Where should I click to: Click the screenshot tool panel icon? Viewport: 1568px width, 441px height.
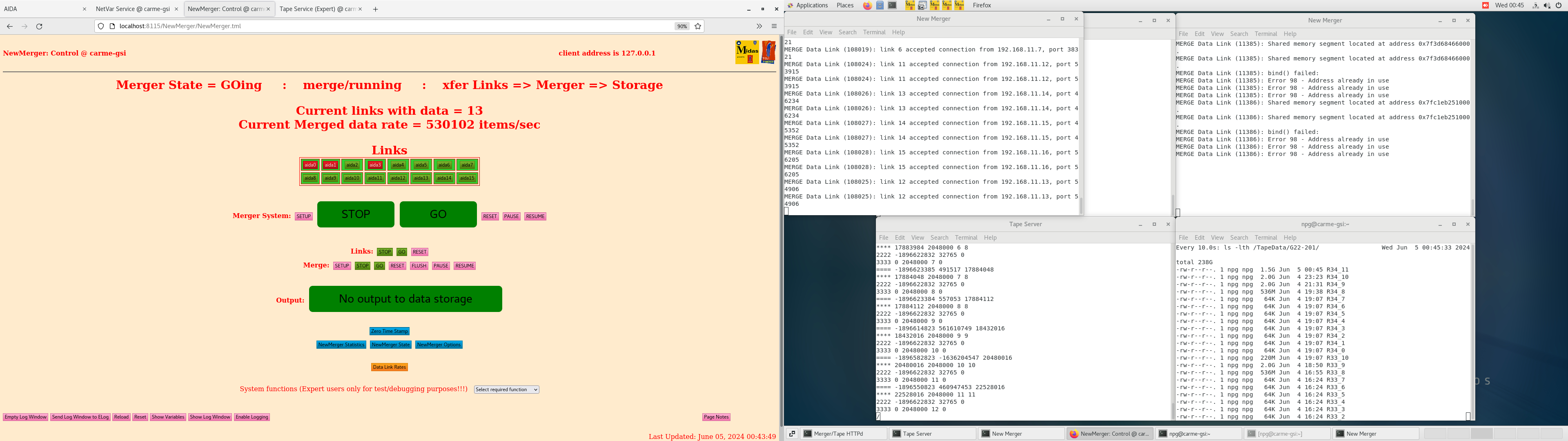coord(922,5)
